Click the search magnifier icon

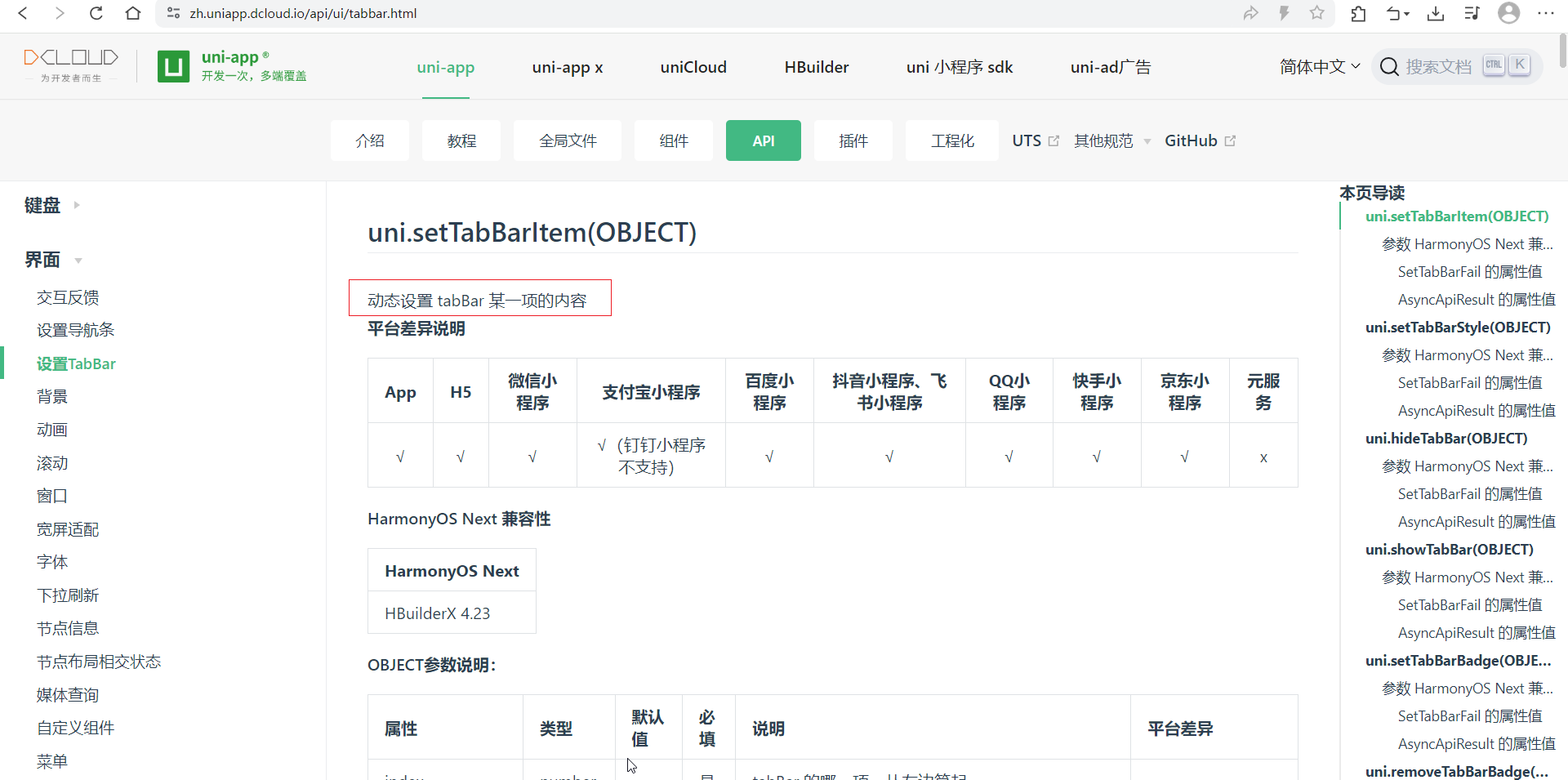point(1389,66)
